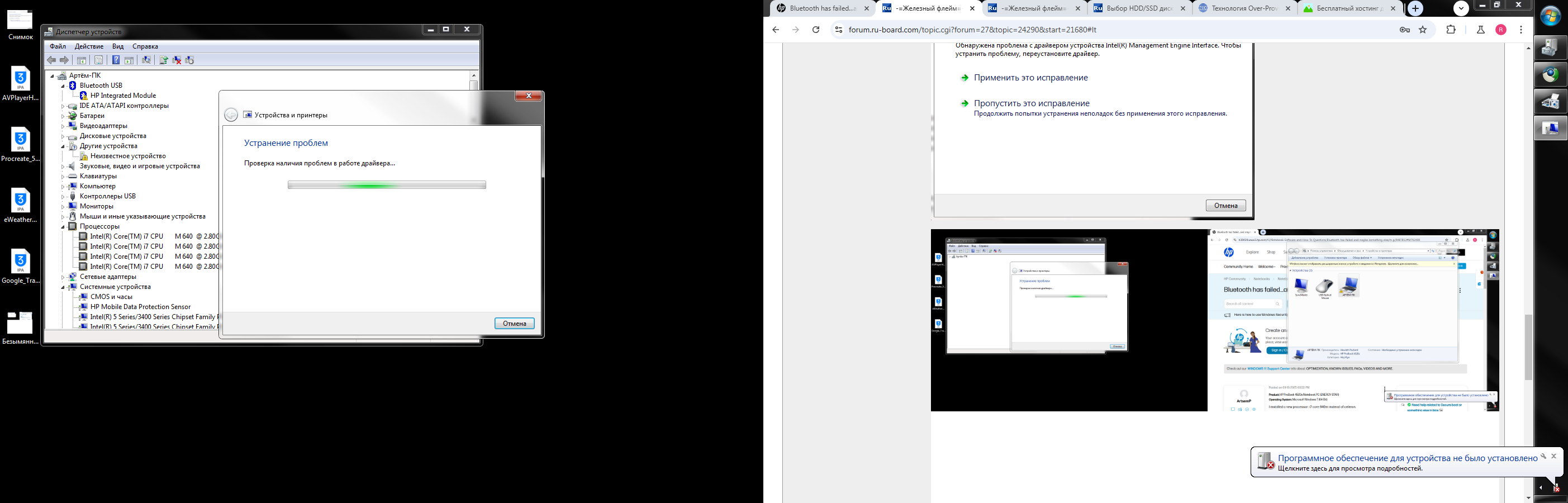Viewport: 1568px width, 503px height.
Task: Expand the Видеоадаптеры tree node
Action: [63, 126]
